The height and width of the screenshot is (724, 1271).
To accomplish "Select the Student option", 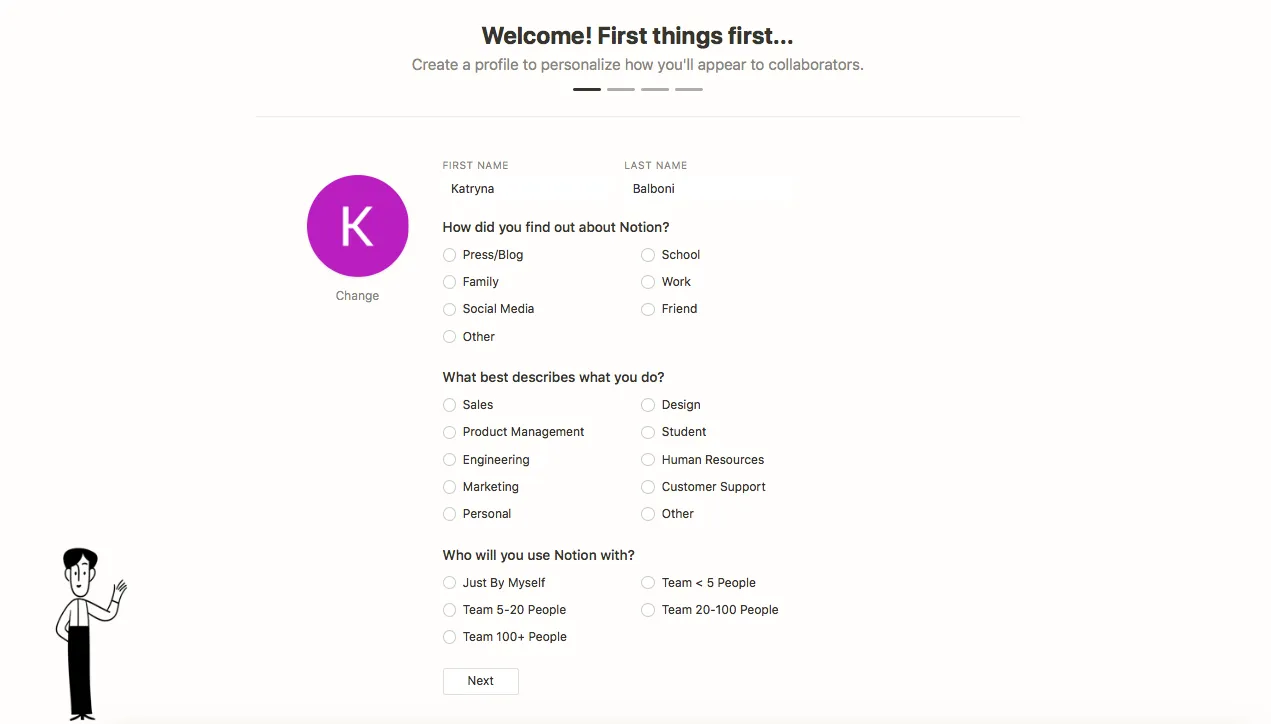I will [648, 432].
